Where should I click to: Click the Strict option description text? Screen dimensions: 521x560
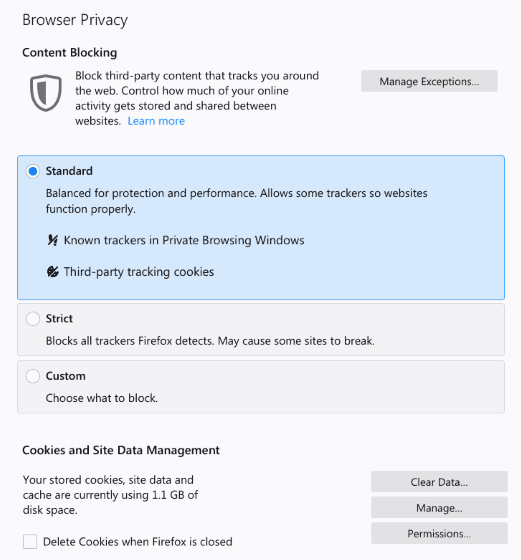pyautogui.click(x=210, y=341)
